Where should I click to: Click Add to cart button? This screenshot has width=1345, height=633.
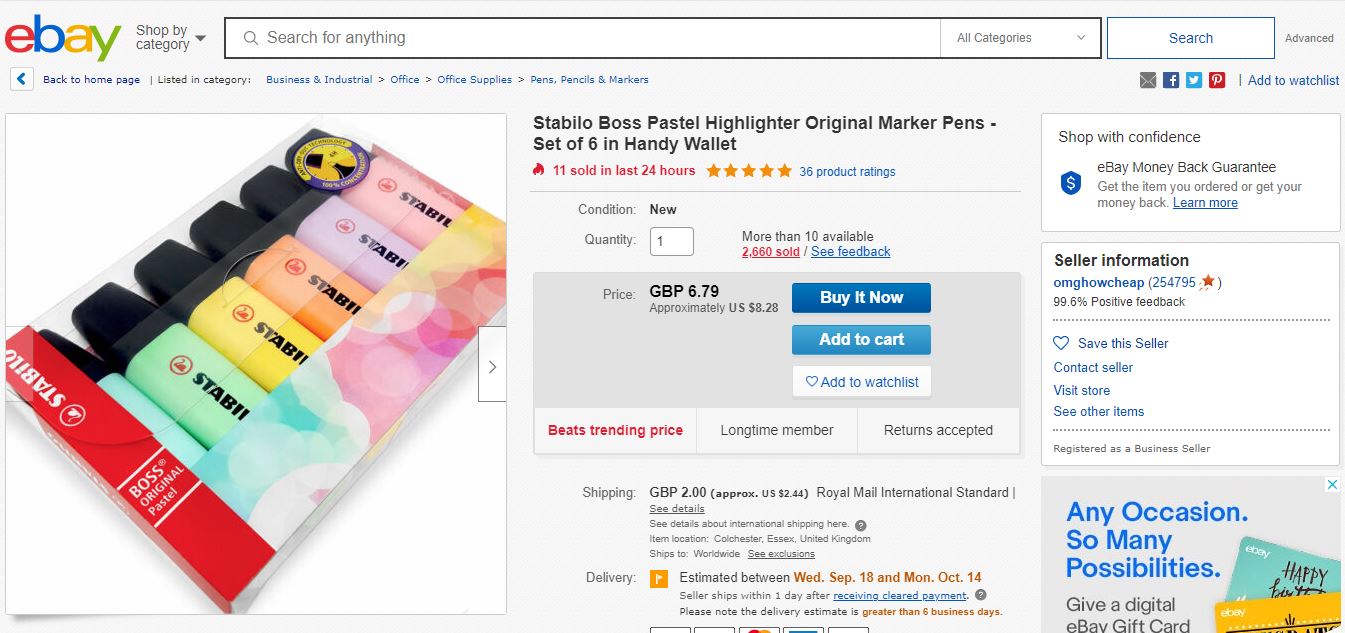(861, 339)
